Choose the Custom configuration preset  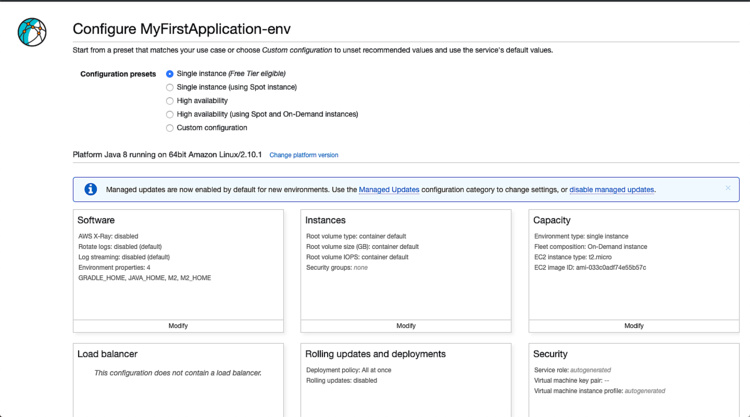point(170,128)
